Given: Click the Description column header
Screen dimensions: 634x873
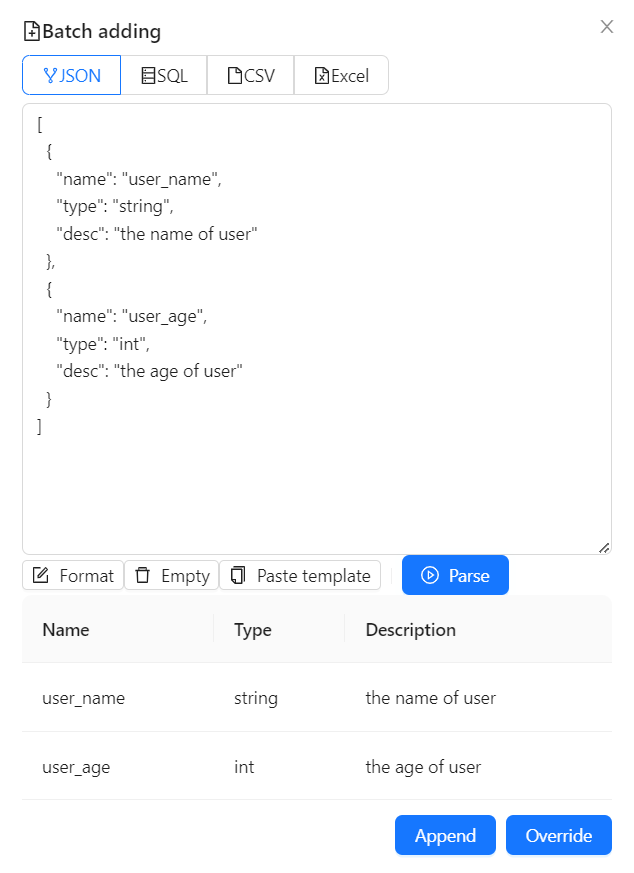Looking at the screenshot, I should [x=411, y=630].
